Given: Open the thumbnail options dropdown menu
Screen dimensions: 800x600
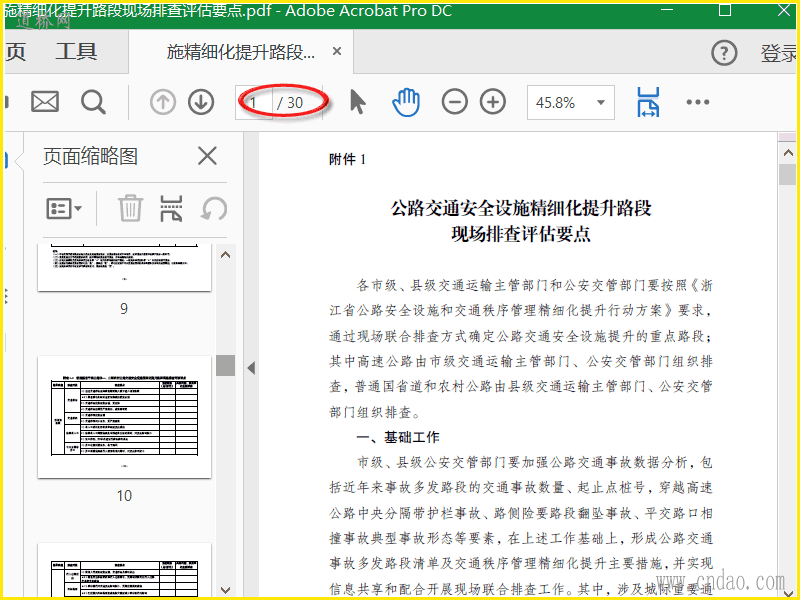Looking at the screenshot, I should (x=64, y=208).
